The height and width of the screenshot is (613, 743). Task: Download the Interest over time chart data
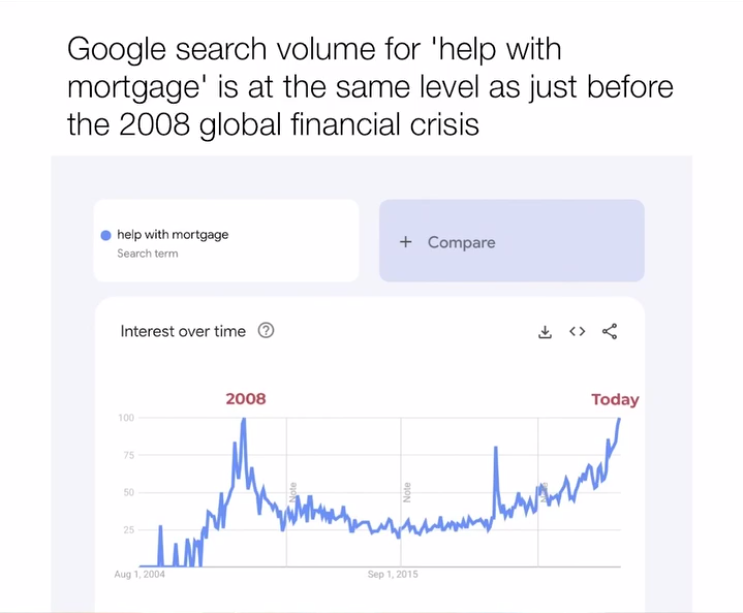coord(545,332)
